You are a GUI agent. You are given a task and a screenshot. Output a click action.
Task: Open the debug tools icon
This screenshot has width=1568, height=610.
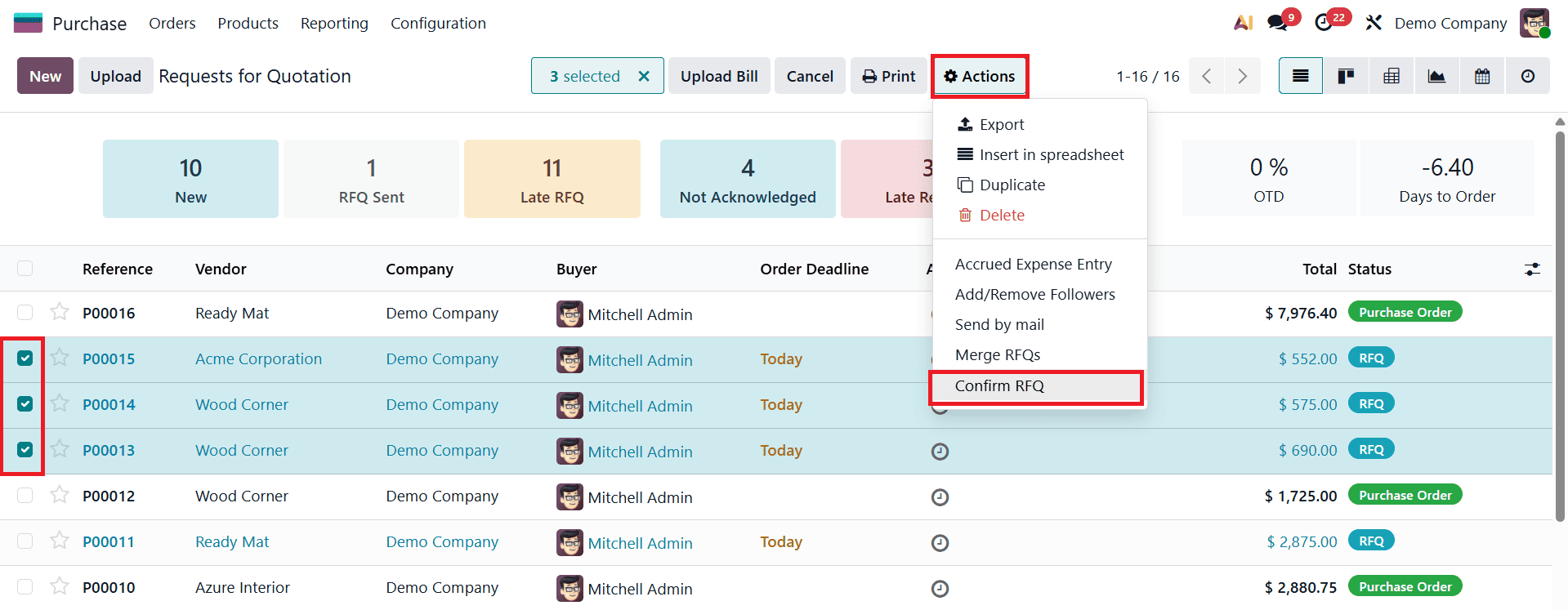tap(1374, 23)
